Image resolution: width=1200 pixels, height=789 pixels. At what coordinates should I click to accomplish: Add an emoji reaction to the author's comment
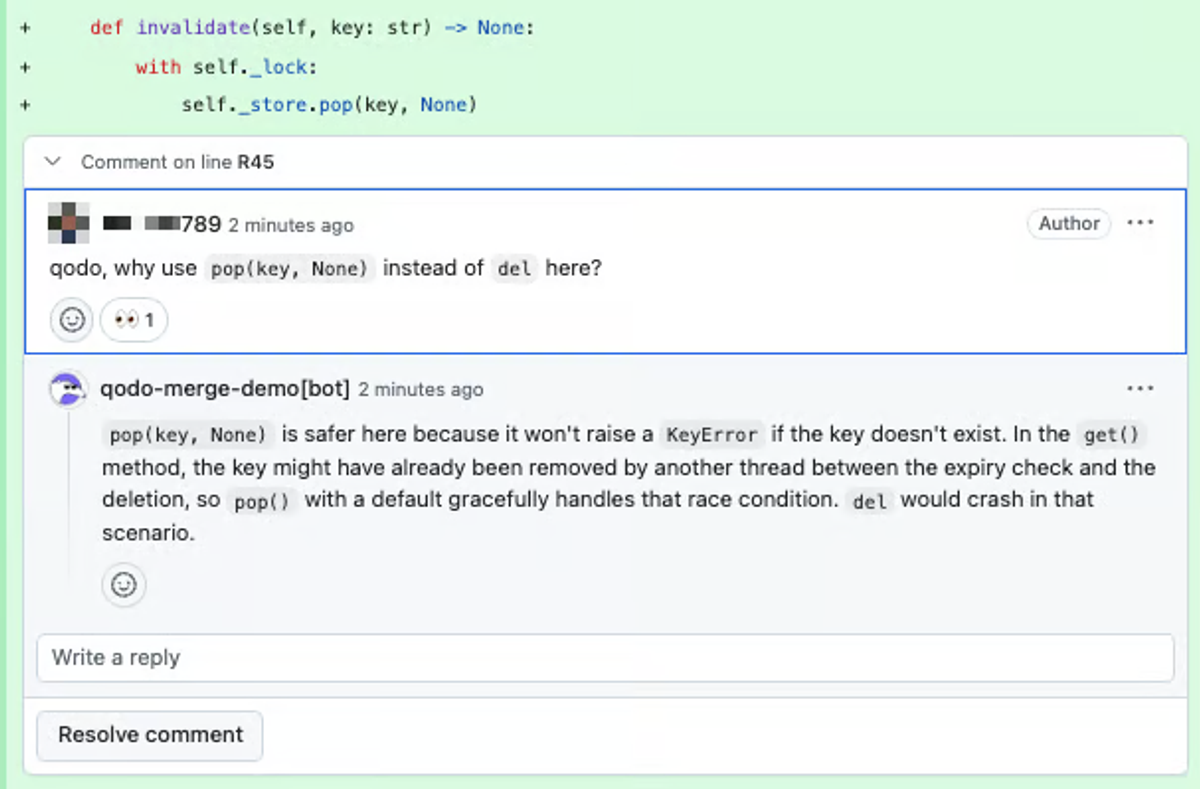click(x=72, y=320)
